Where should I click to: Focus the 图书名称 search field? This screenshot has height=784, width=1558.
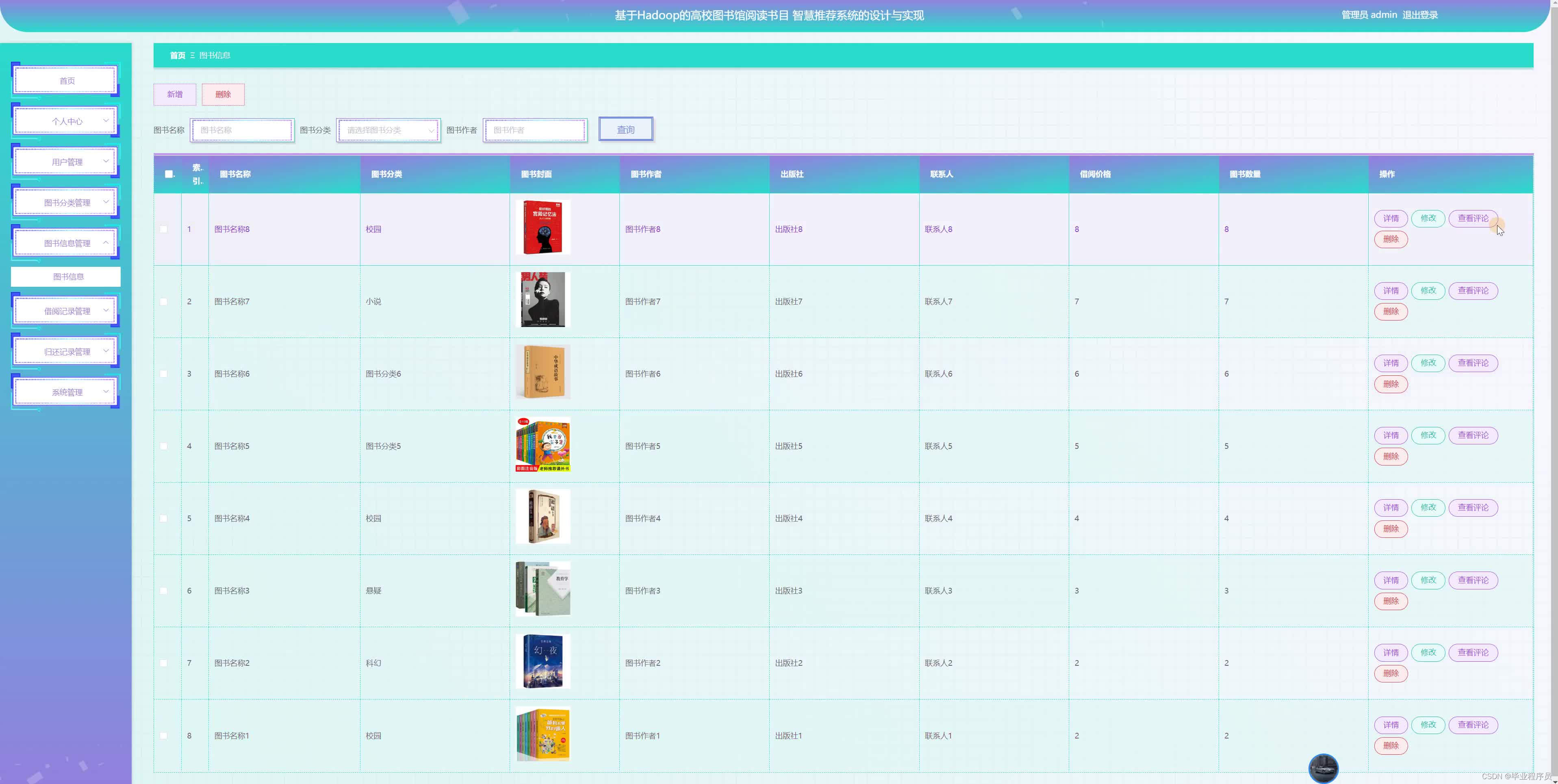coord(242,130)
